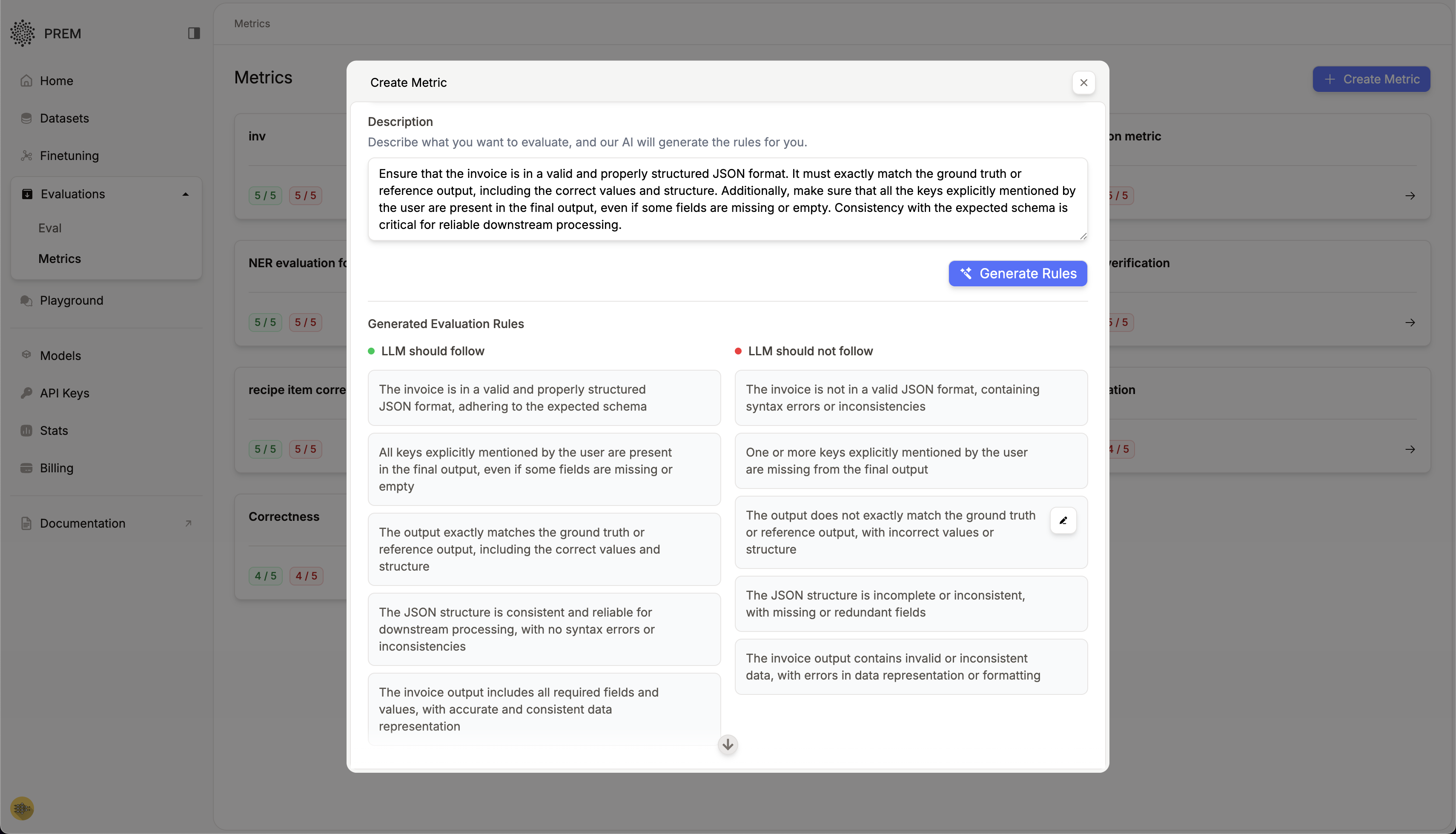Select the Playground icon
Viewport: 1456px width, 834px height.
point(26,300)
